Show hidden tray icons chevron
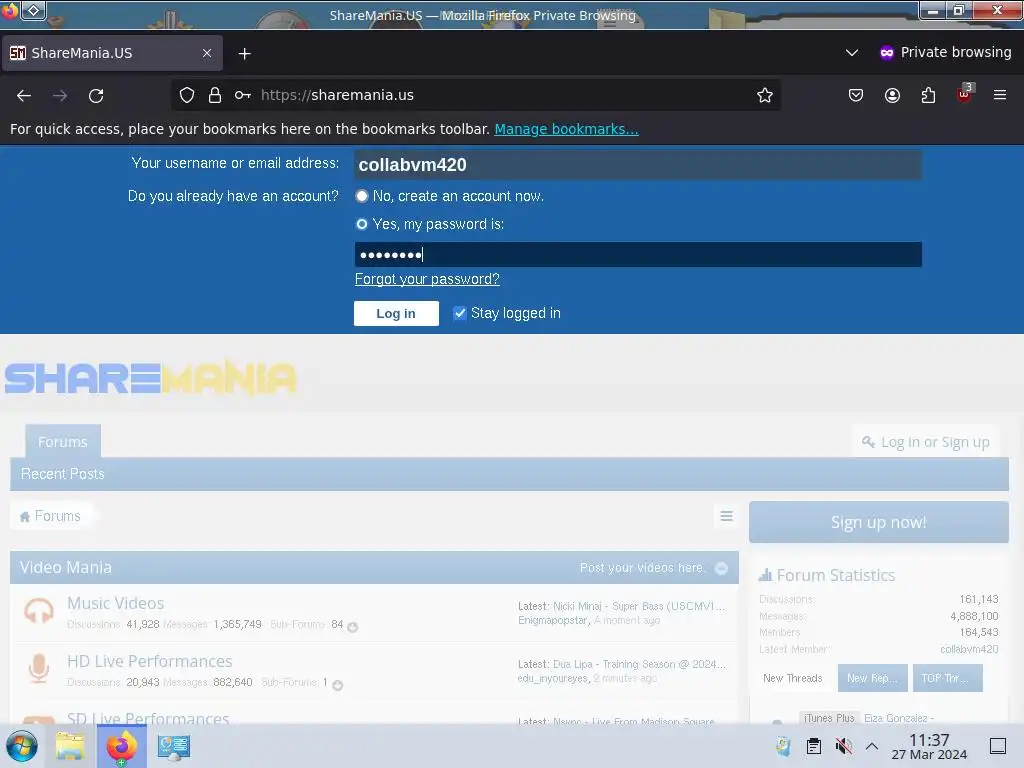The height and width of the screenshot is (768, 1024). click(872, 746)
